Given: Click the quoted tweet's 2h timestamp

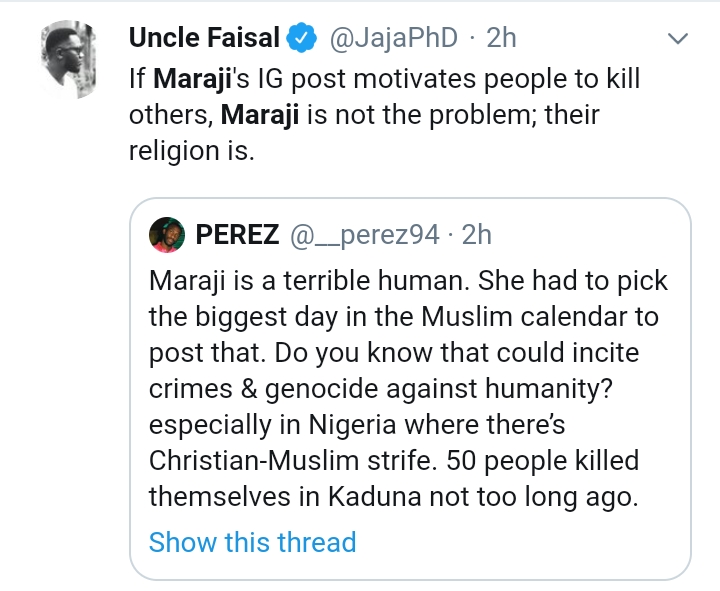Looking at the screenshot, I should 478,235.
